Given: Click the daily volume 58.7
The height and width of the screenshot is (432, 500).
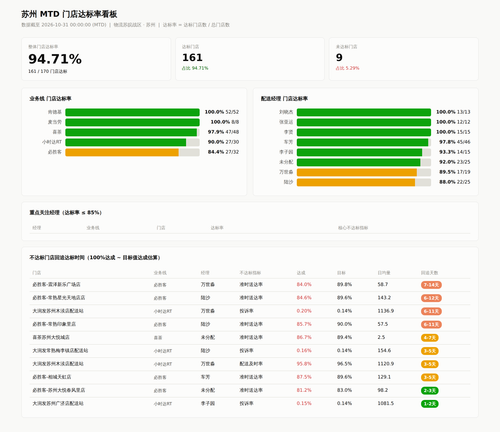Looking at the screenshot, I should point(383,284).
